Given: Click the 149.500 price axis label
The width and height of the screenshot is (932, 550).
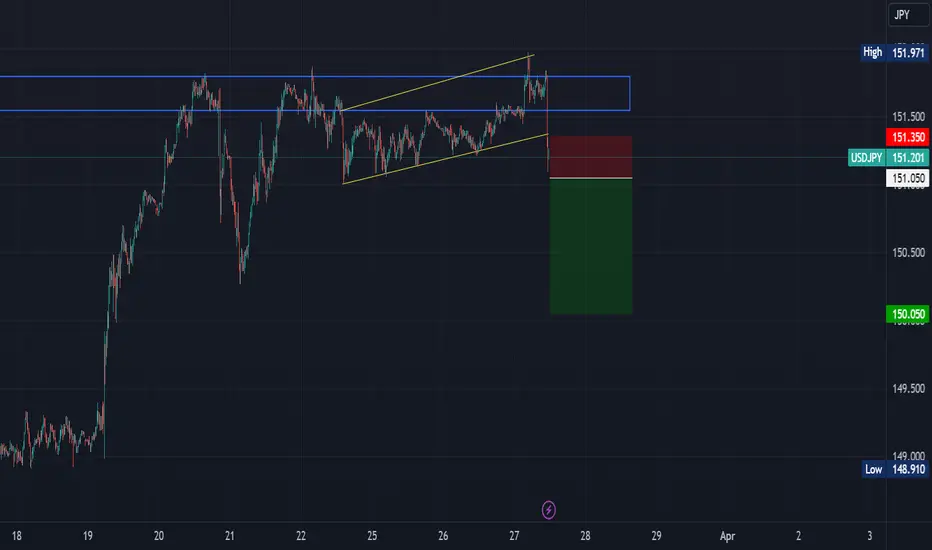Looking at the screenshot, I should click(x=908, y=388).
